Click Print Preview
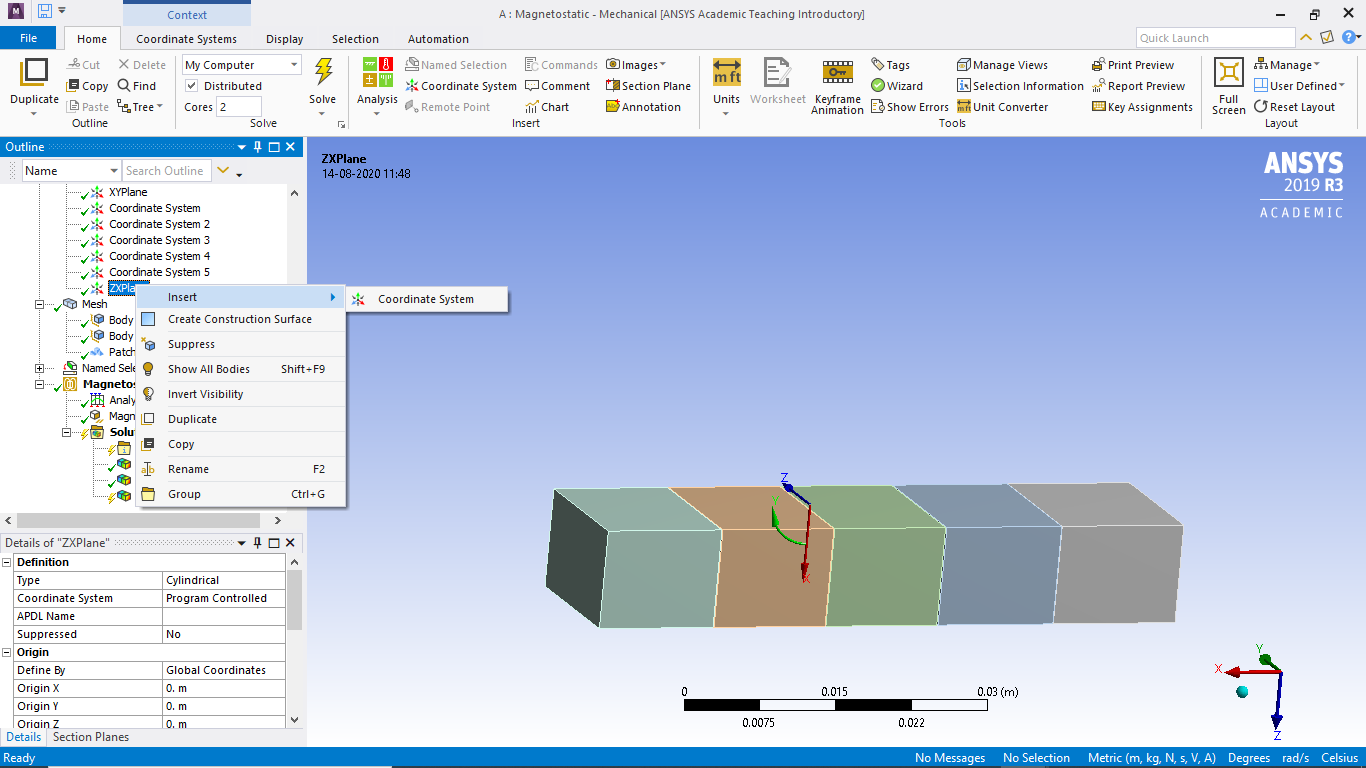The image size is (1366, 768). click(x=1133, y=65)
